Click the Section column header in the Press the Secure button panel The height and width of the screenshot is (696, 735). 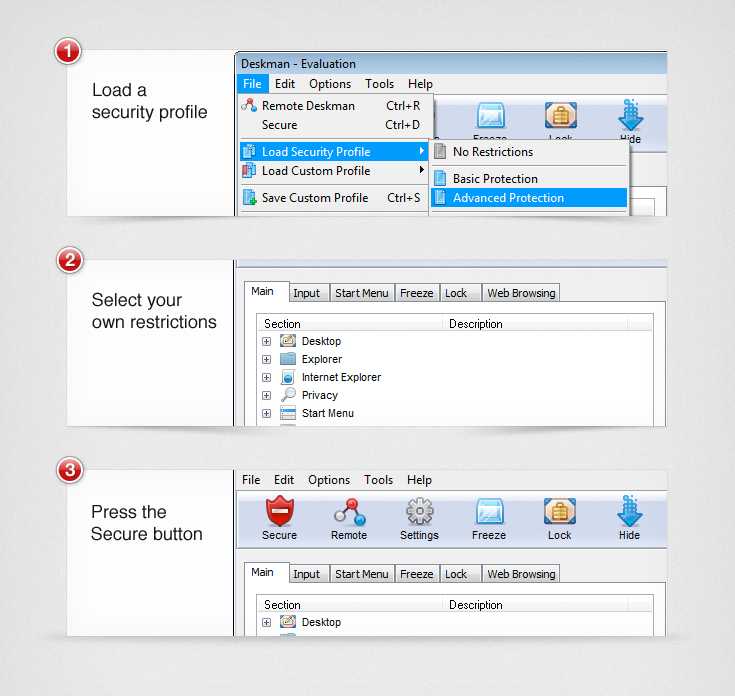pyautogui.click(x=350, y=605)
